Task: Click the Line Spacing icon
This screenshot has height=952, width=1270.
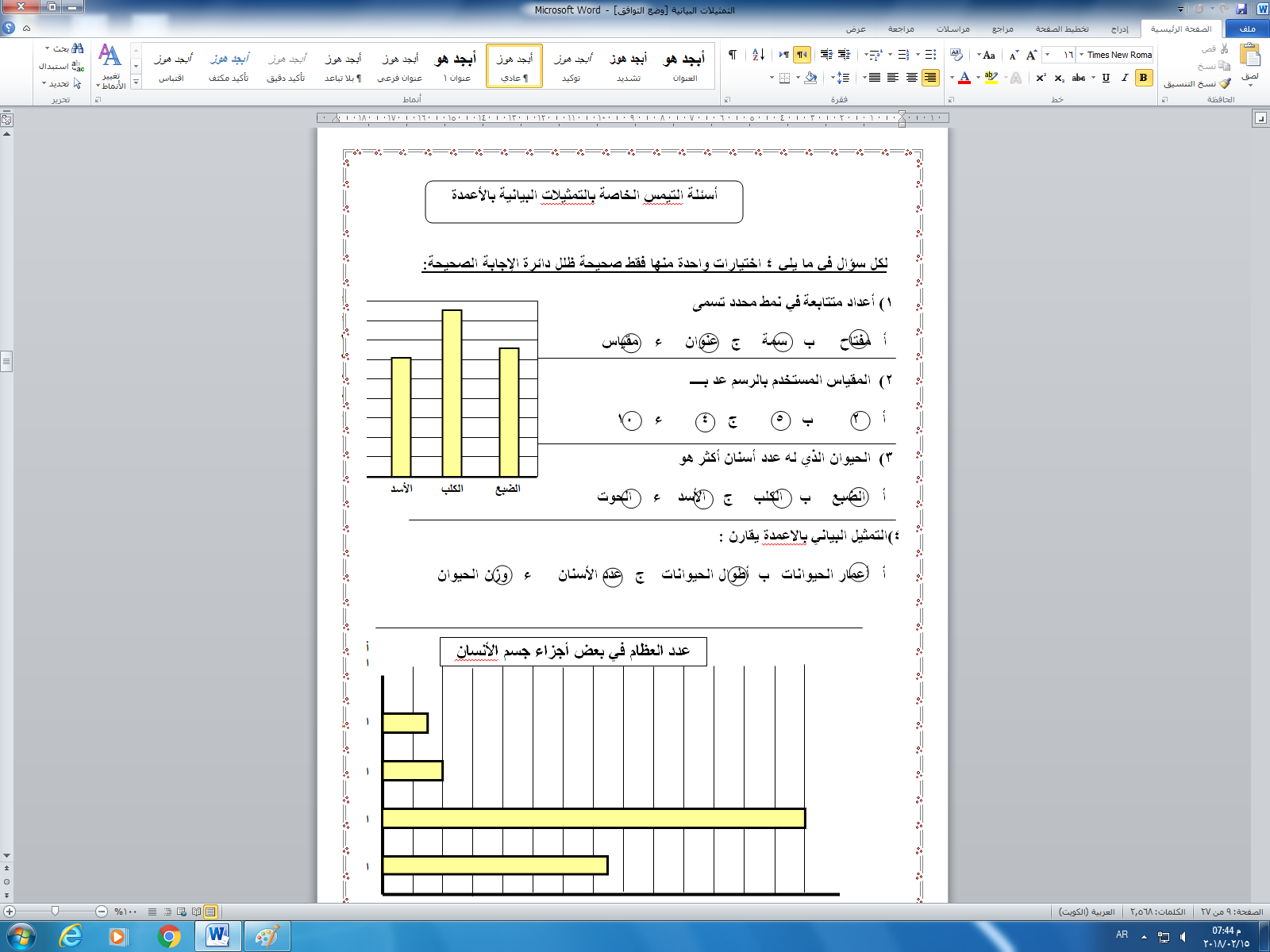Action: (x=843, y=78)
